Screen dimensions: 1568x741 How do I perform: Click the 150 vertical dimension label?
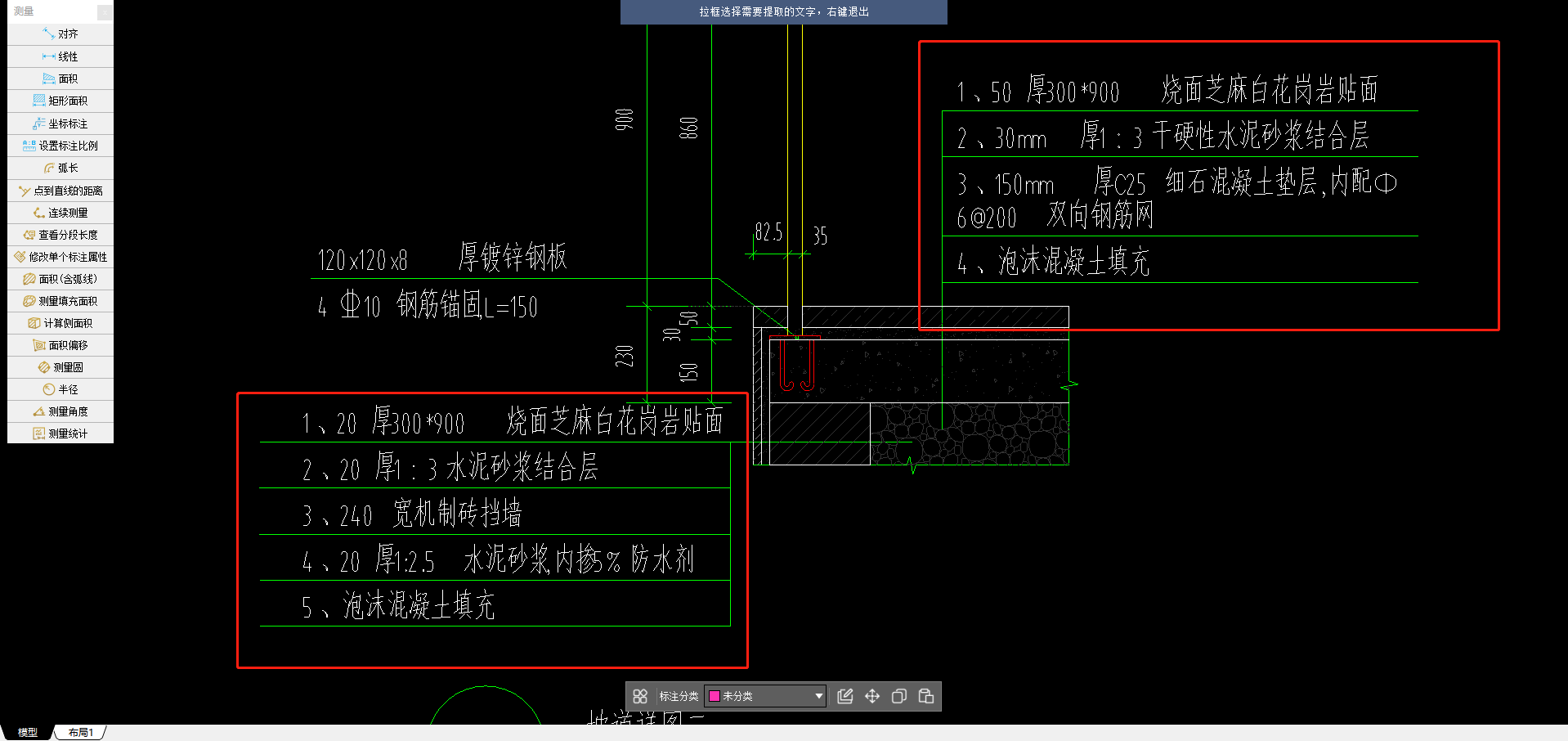(x=688, y=372)
